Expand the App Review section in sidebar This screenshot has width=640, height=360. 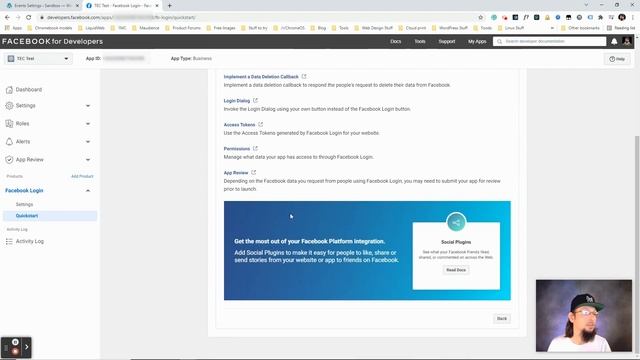[88, 160]
